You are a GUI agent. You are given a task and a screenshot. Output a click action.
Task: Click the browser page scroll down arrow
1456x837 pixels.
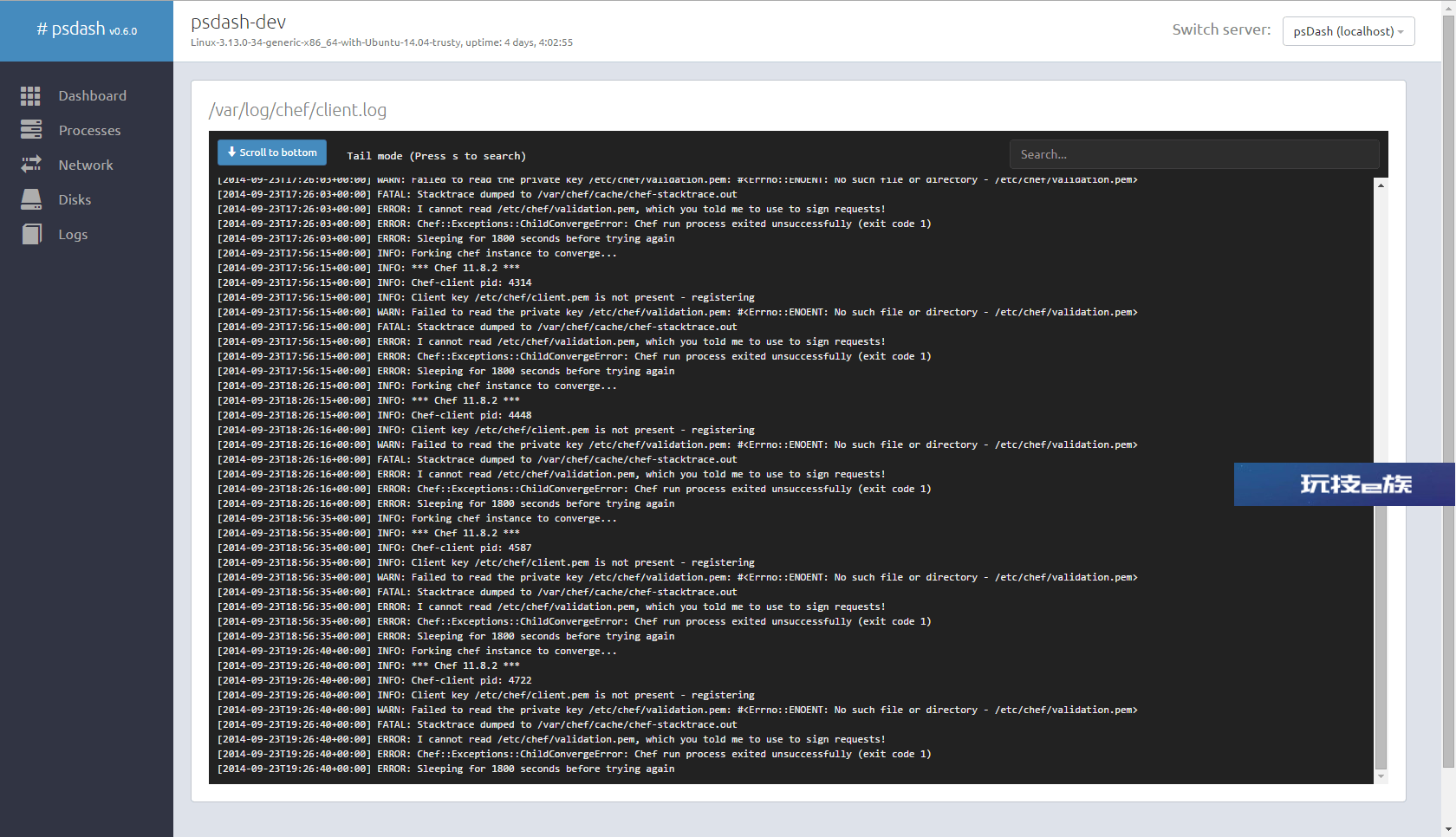click(1448, 830)
